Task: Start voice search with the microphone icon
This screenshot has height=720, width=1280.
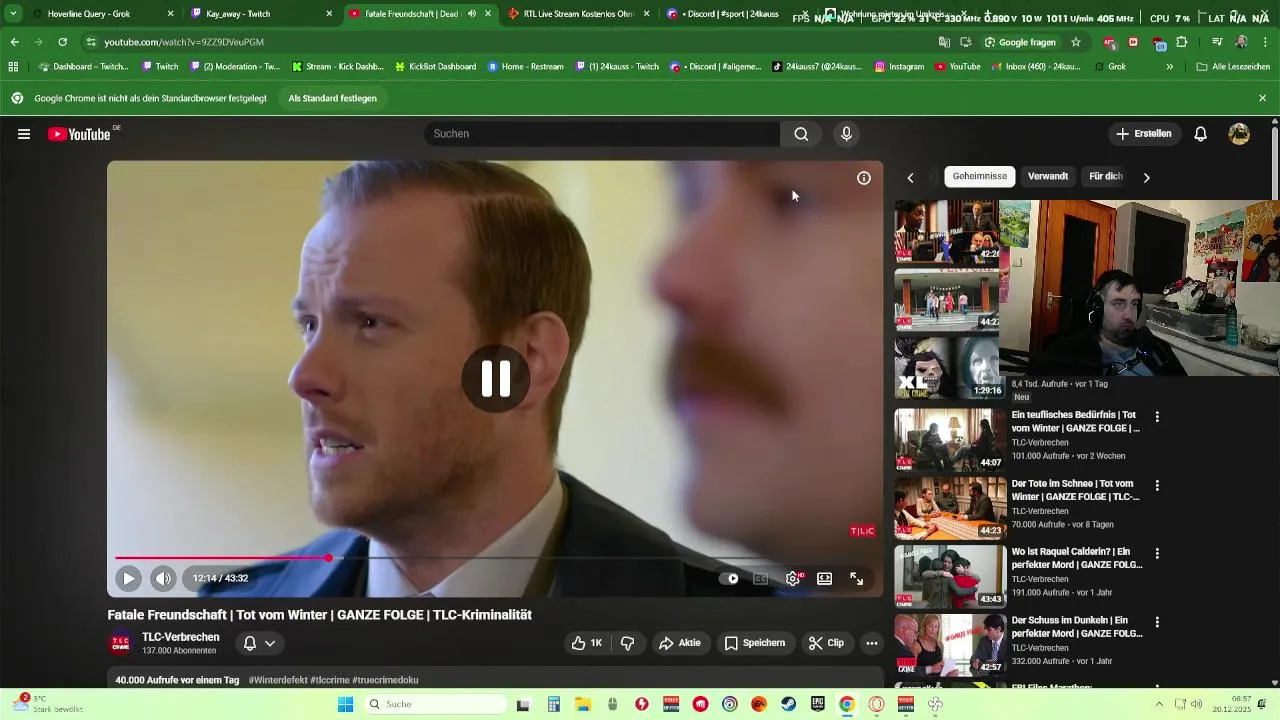Action: [x=846, y=134]
